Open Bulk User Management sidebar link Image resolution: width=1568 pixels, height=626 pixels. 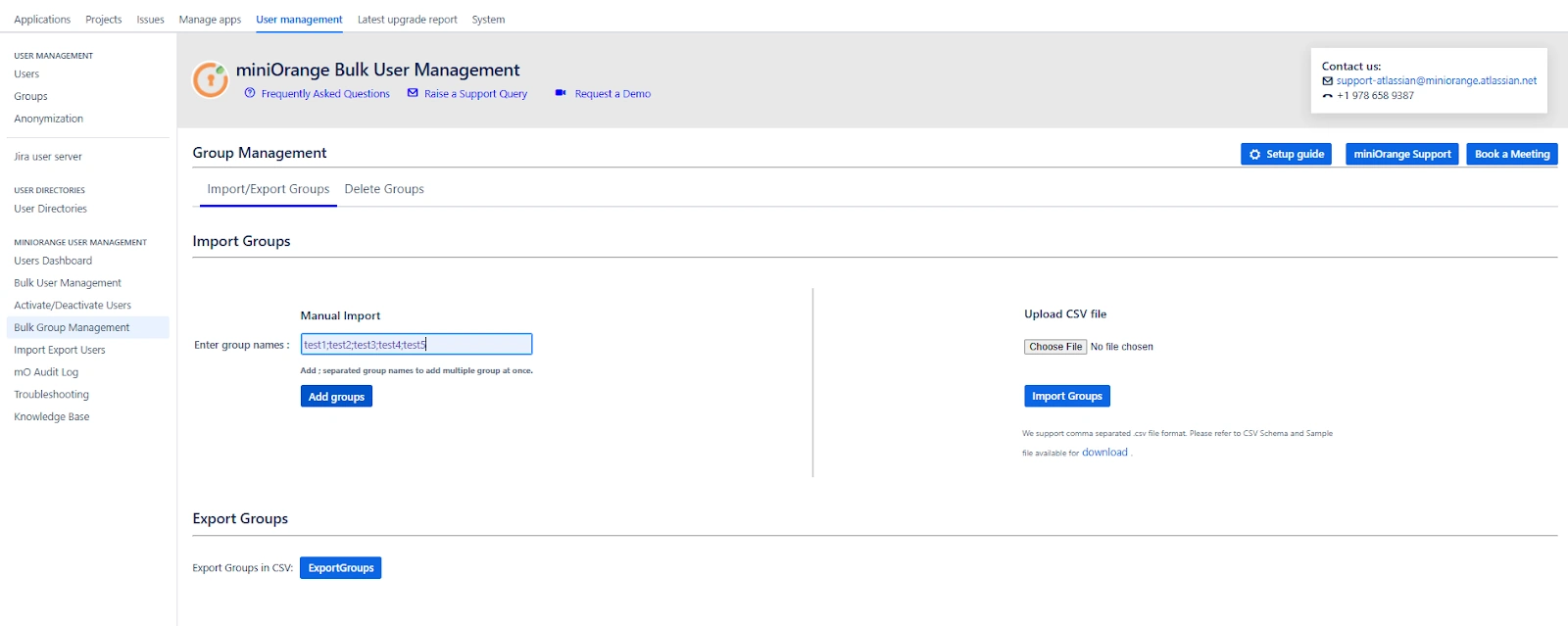(68, 283)
